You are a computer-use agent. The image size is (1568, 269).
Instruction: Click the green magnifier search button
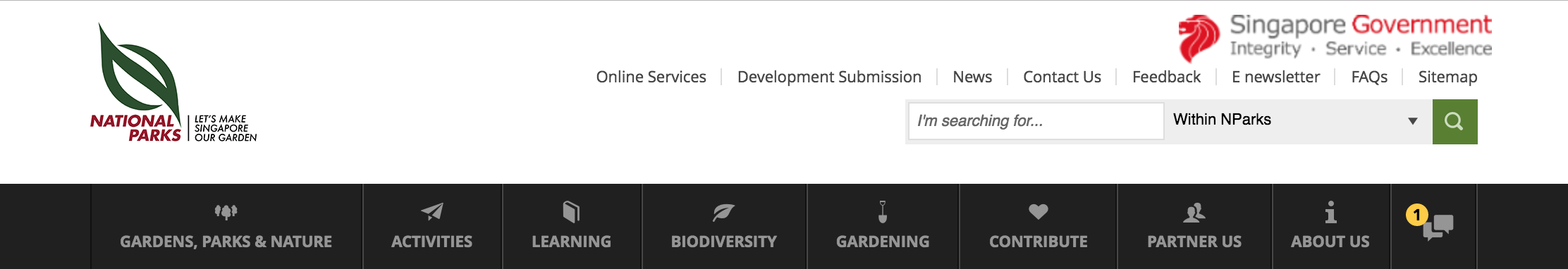[x=1454, y=122]
